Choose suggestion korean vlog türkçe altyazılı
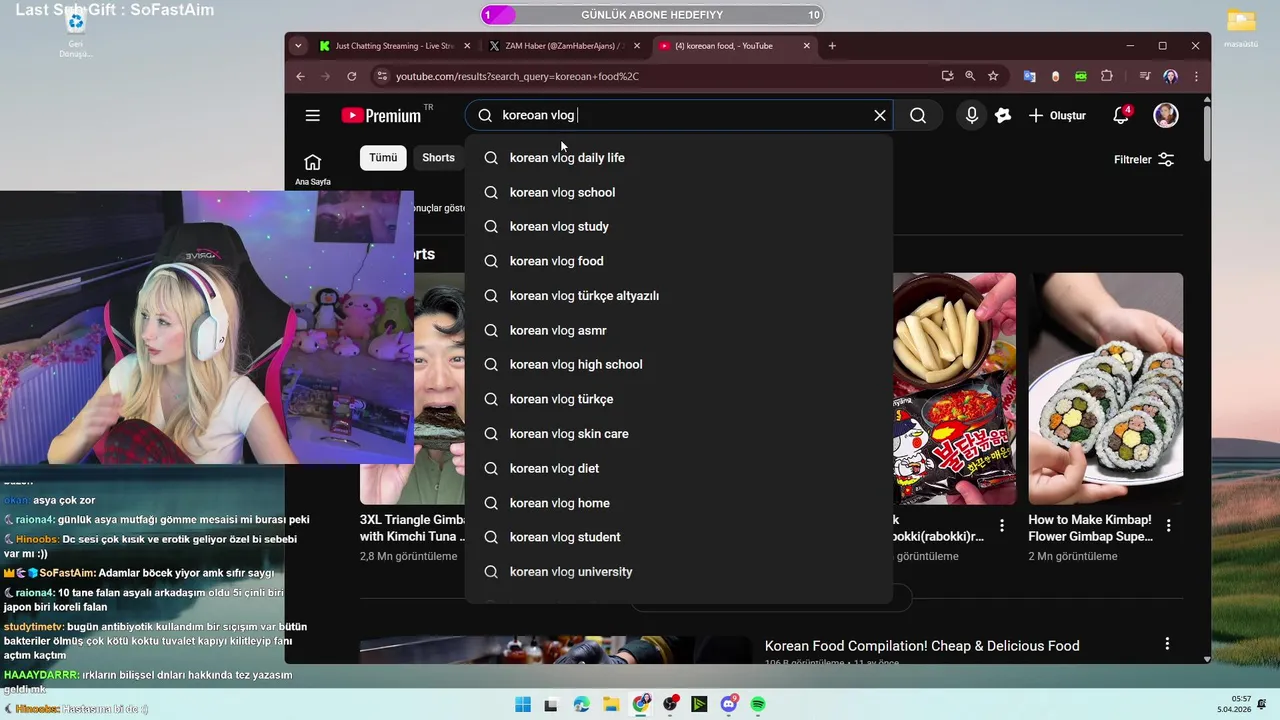The height and width of the screenshot is (720, 1280). click(678, 296)
